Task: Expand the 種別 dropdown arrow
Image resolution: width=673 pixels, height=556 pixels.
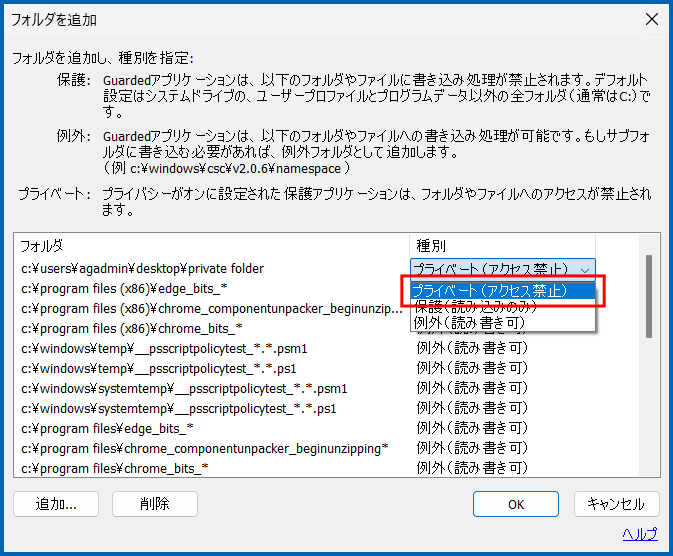Action: tap(584, 269)
